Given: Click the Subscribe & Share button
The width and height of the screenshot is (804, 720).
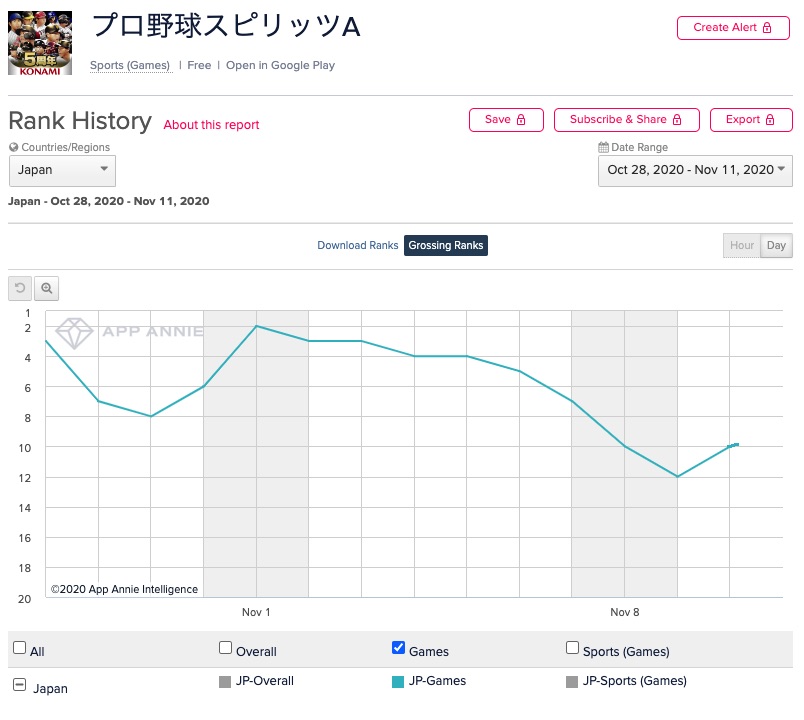Looking at the screenshot, I should pos(627,119).
